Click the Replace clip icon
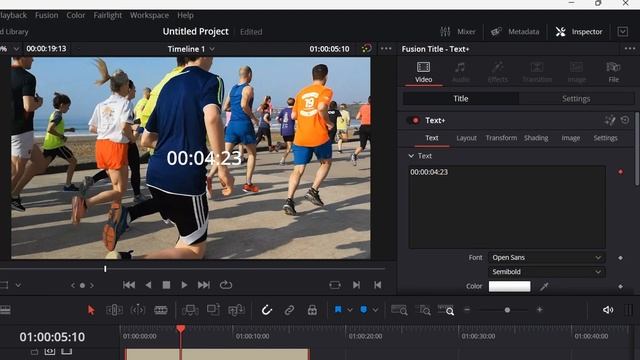Screen dimensions: 640x360 click(236, 310)
